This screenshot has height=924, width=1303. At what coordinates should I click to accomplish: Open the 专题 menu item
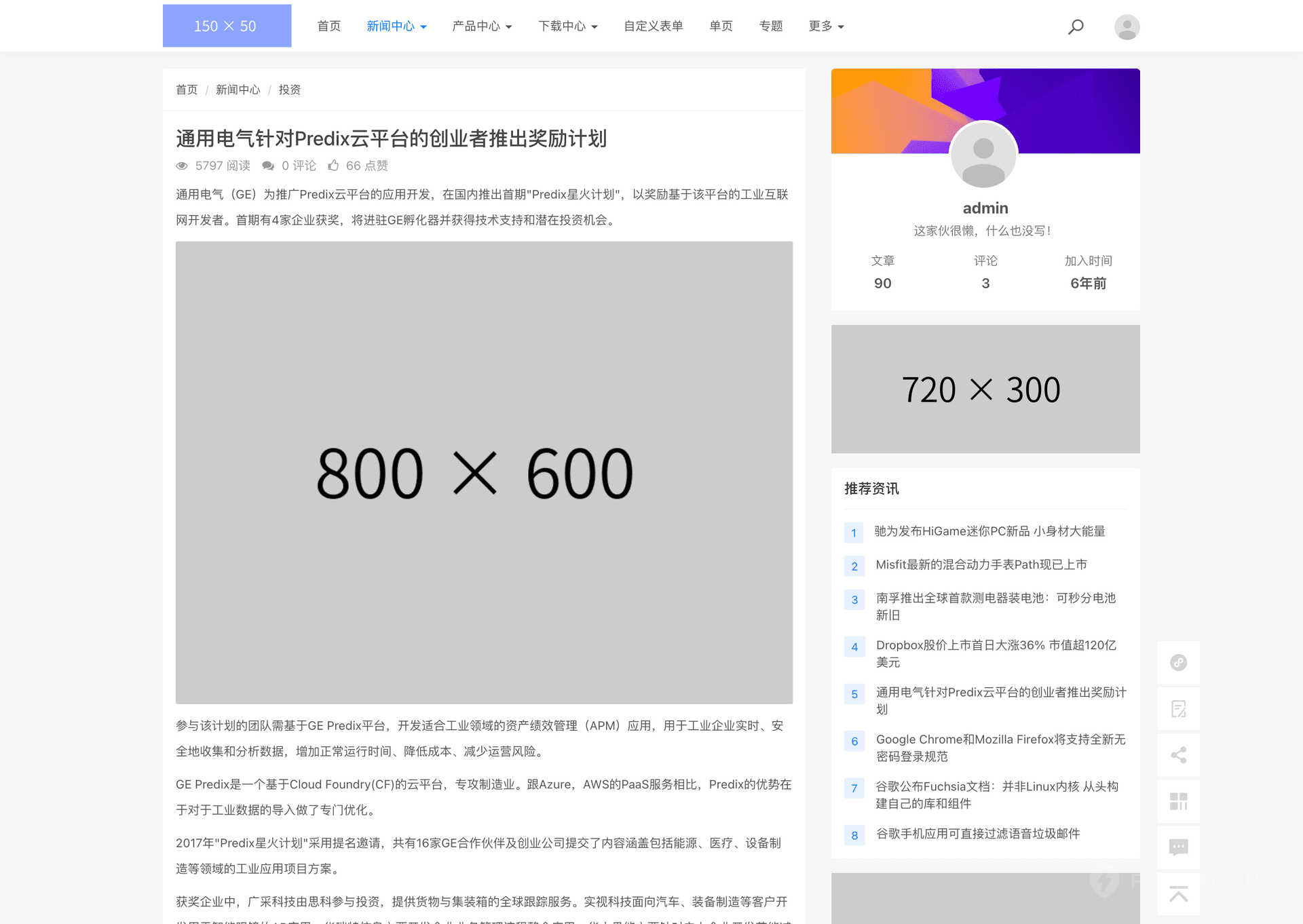pyautogui.click(x=771, y=26)
